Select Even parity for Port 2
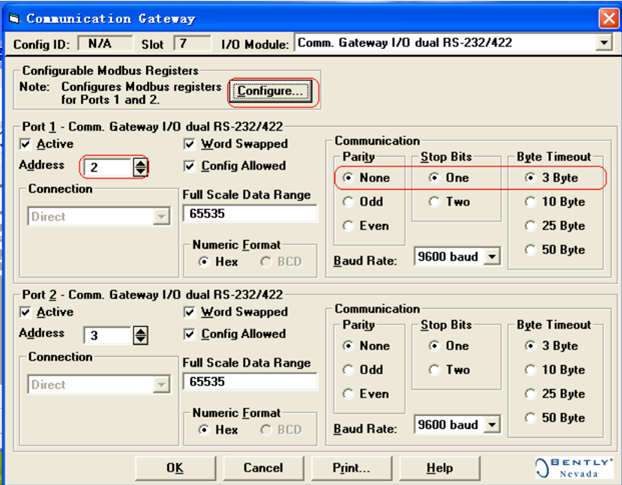622x485 pixels. tap(348, 394)
